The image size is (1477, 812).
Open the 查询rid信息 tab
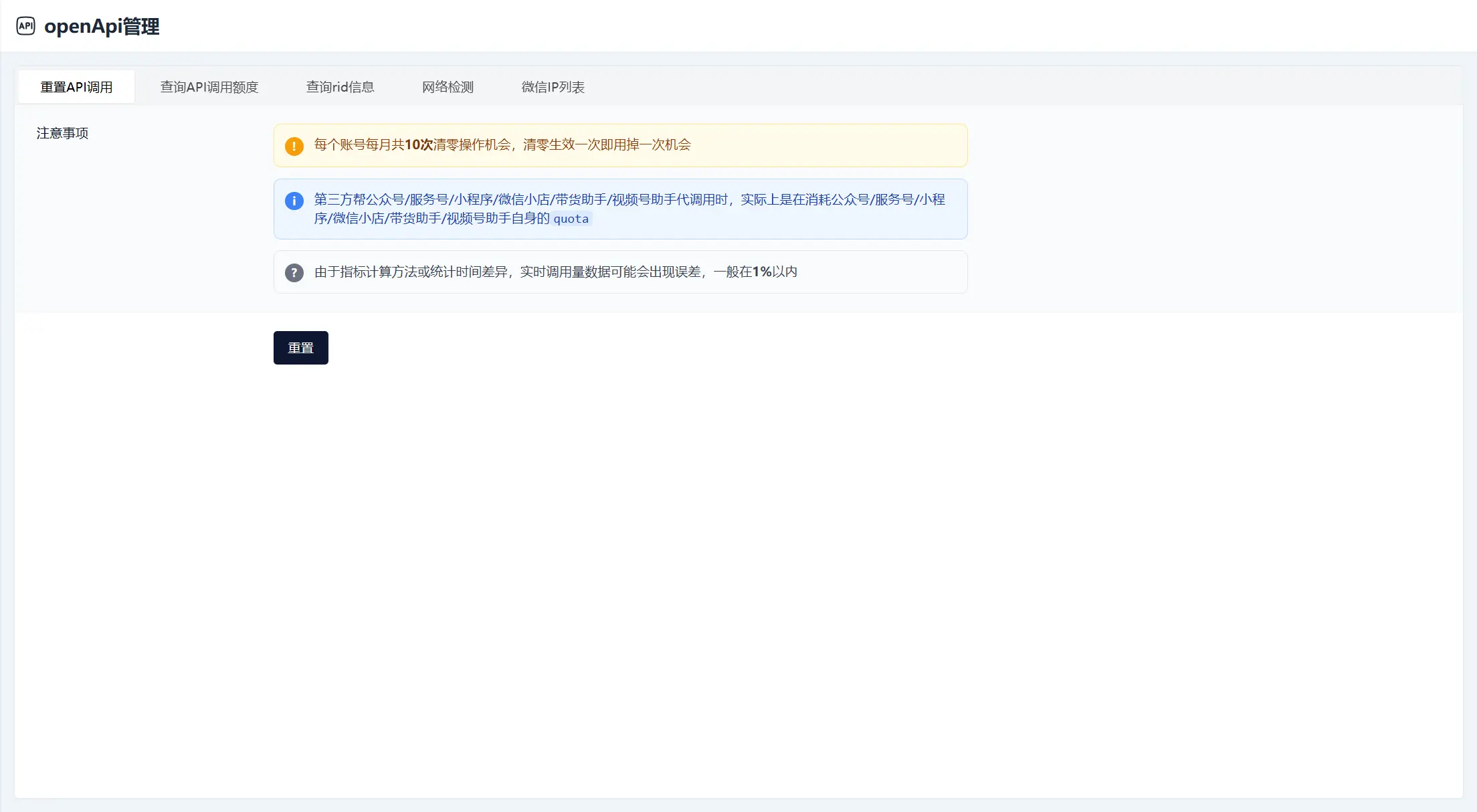[340, 87]
